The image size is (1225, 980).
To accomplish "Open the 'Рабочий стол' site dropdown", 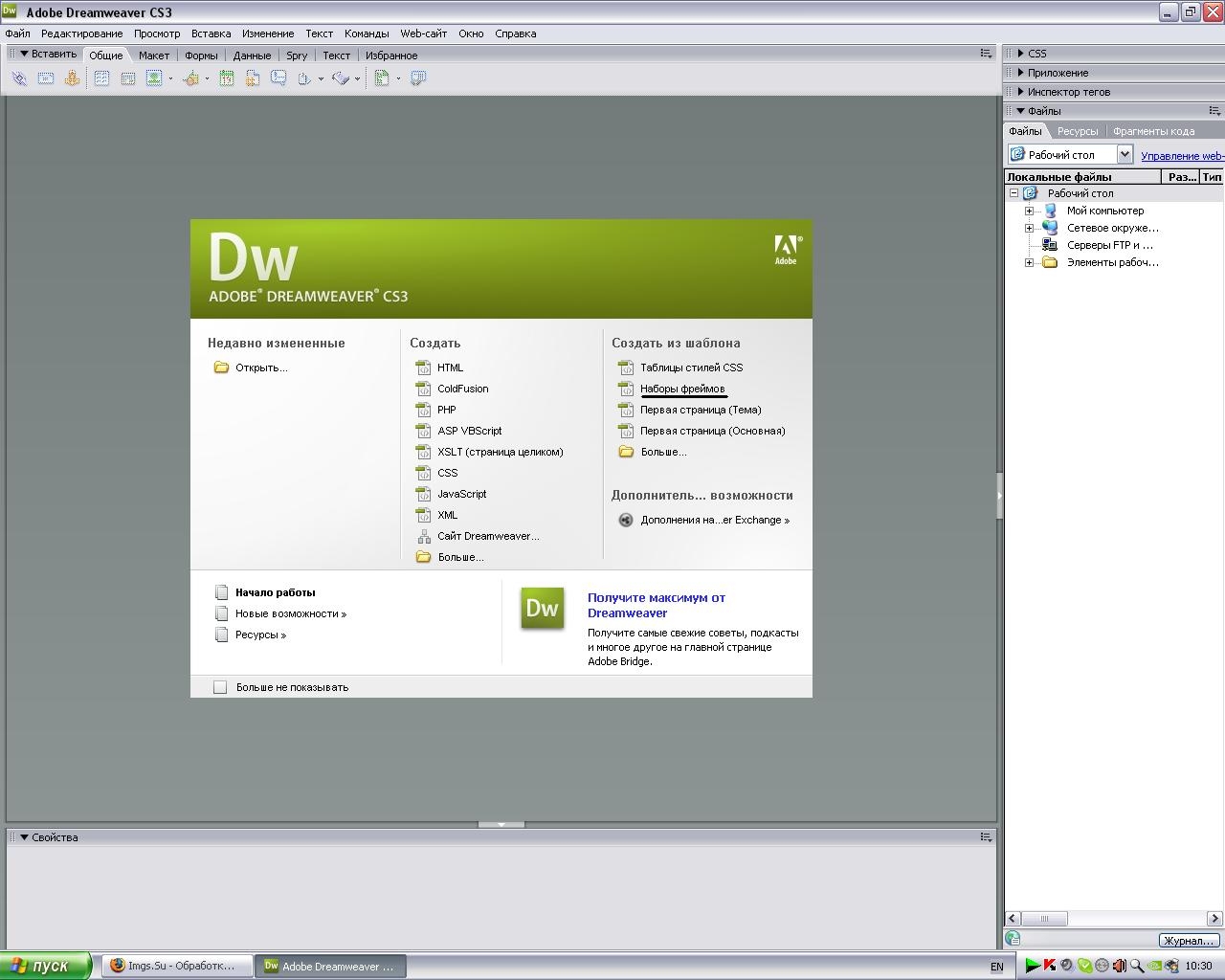I will click(1125, 154).
